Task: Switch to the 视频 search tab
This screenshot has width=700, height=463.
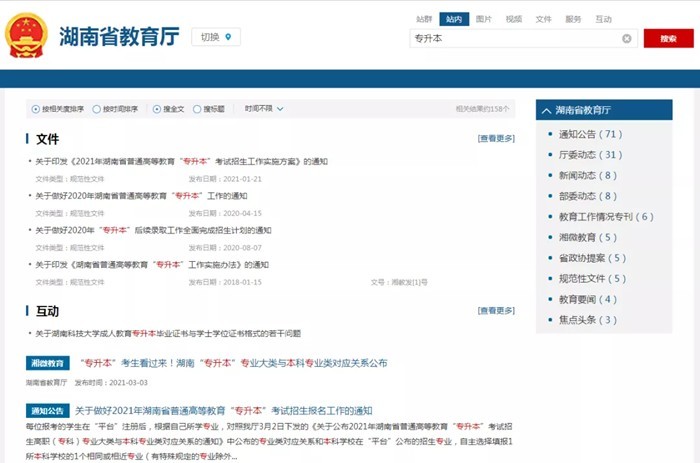Action: click(514, 19)
